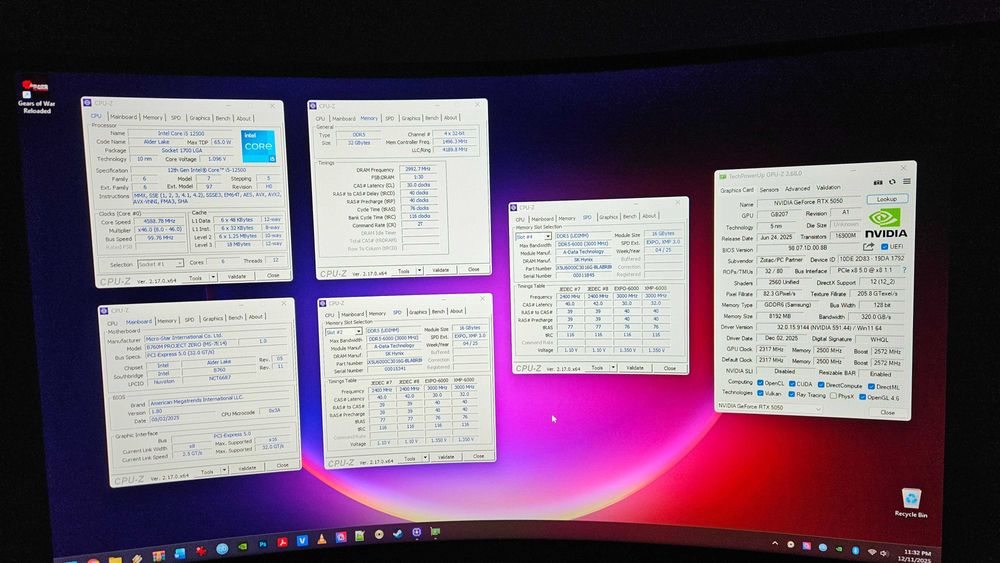Show hidden system tray icons chevron

coord(775,543)
